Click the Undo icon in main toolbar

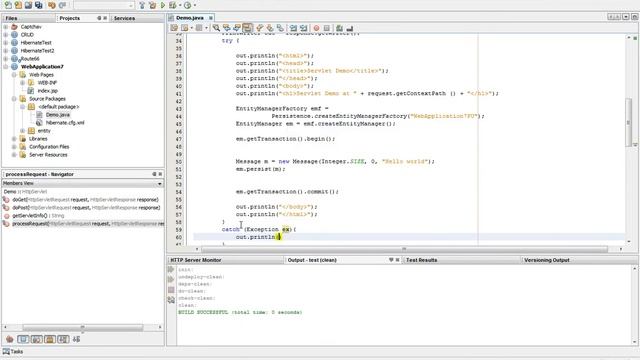(x=52, y=5)
